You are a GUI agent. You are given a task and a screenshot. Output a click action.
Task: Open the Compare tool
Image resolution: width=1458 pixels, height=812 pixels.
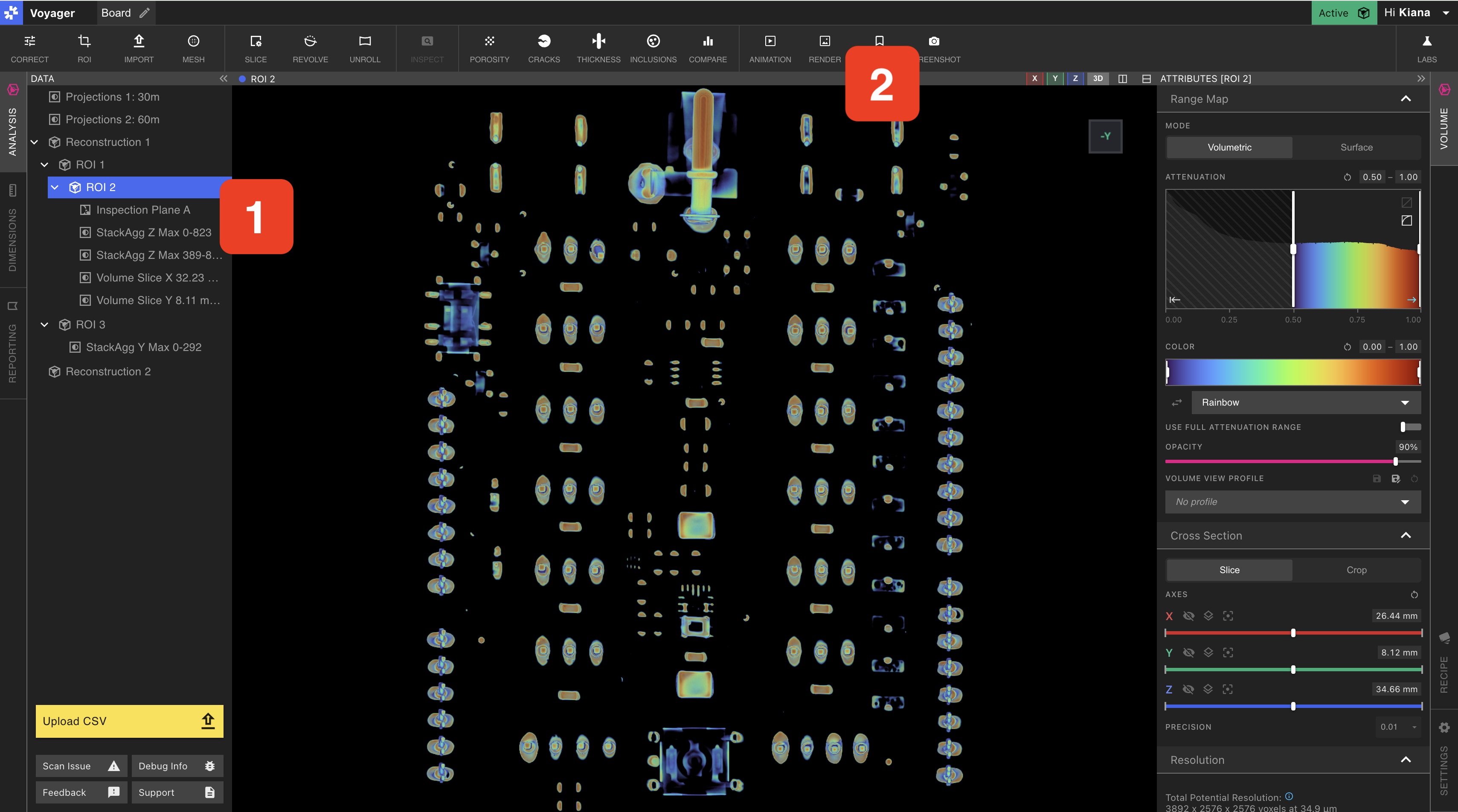pos(708,48)
